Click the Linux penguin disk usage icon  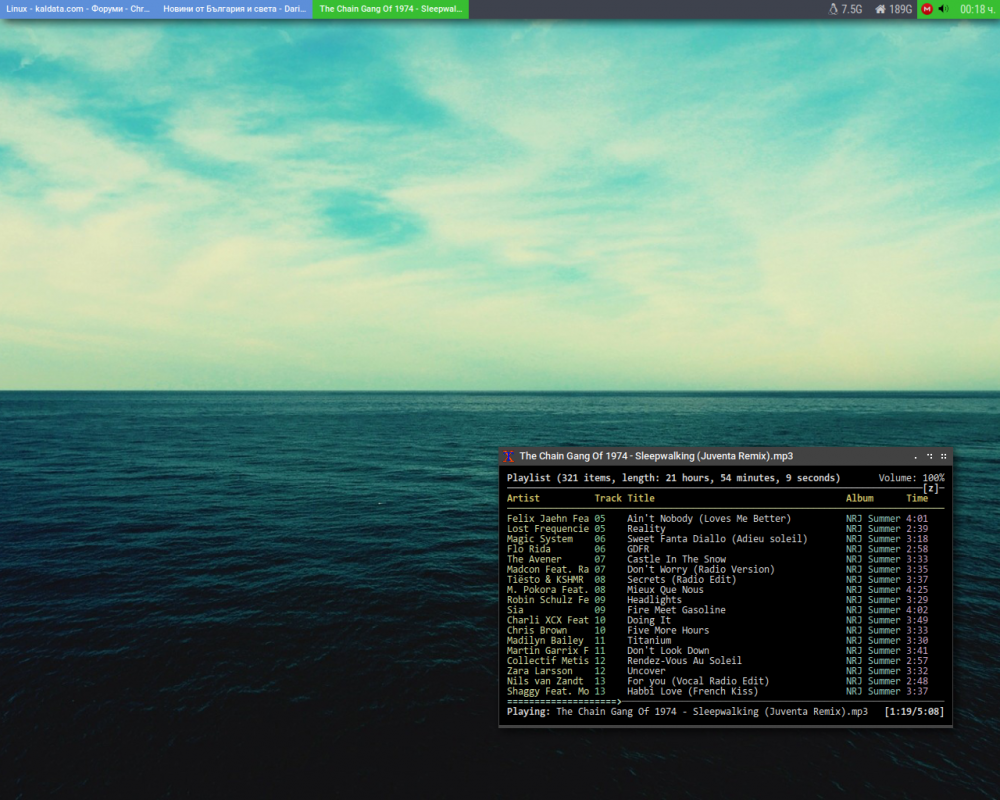coord(833,9)
